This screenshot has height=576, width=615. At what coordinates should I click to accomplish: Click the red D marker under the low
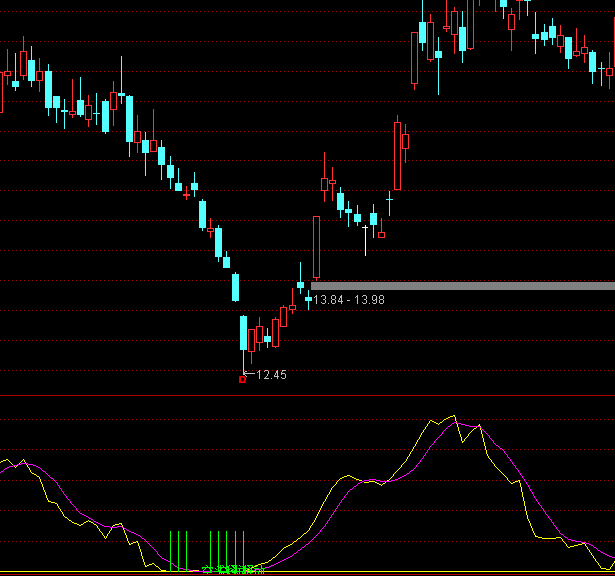(242, 379)
